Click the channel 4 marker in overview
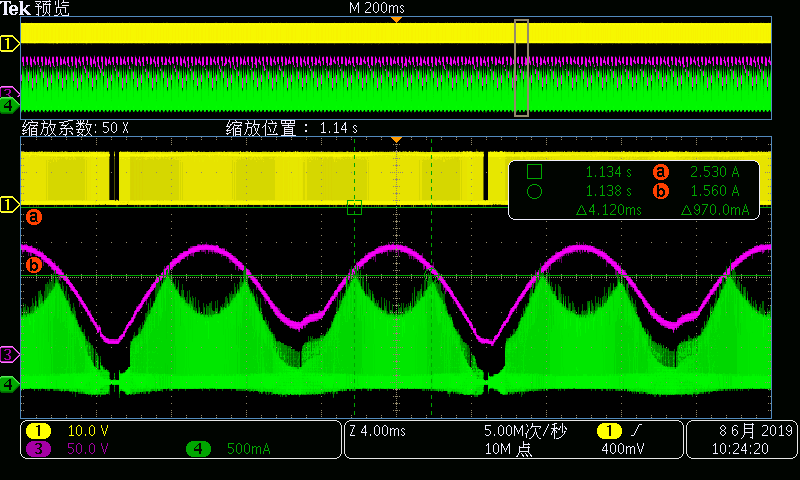 click(9, 106)
